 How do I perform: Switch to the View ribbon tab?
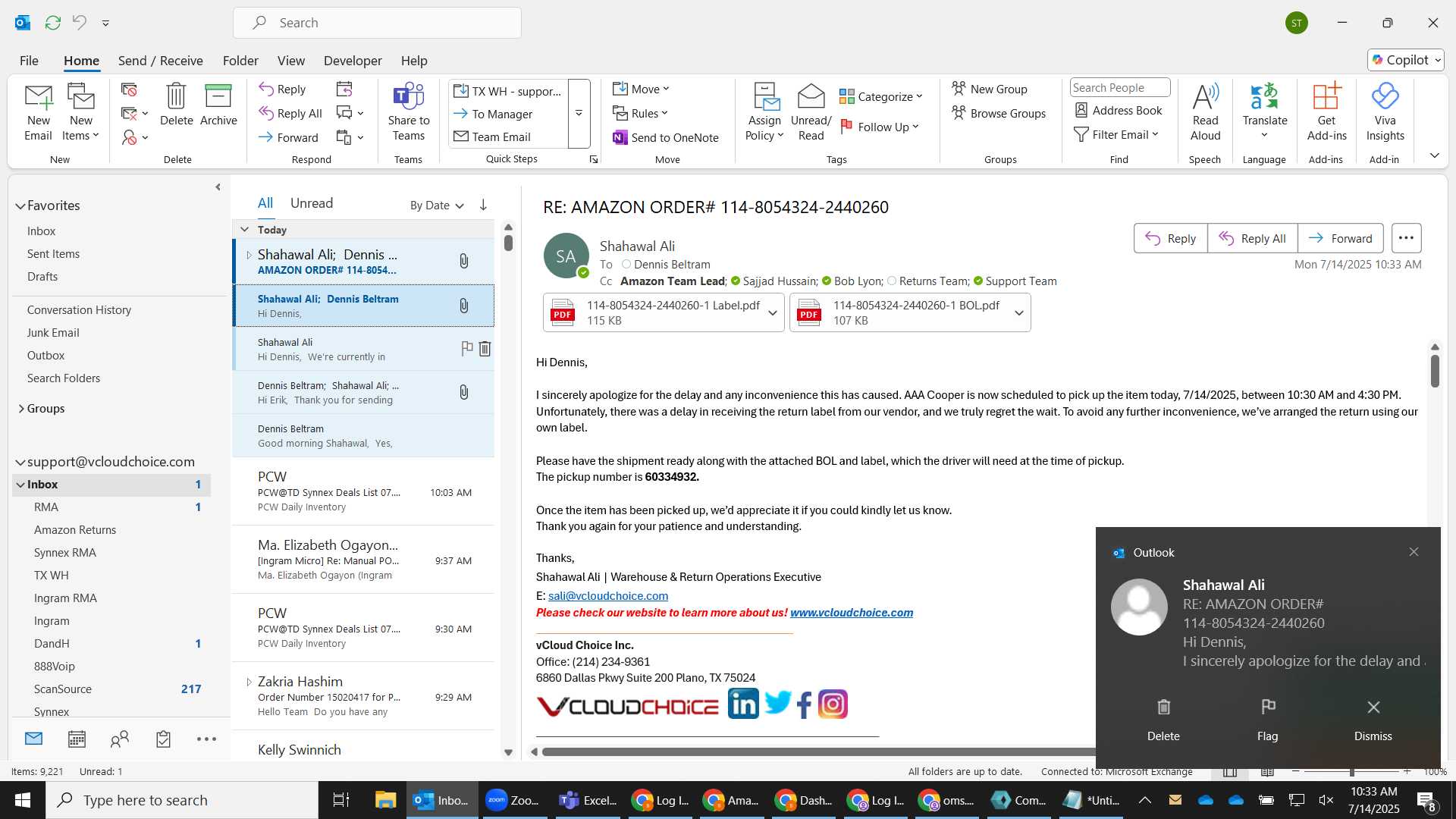[x=291, y=61]
